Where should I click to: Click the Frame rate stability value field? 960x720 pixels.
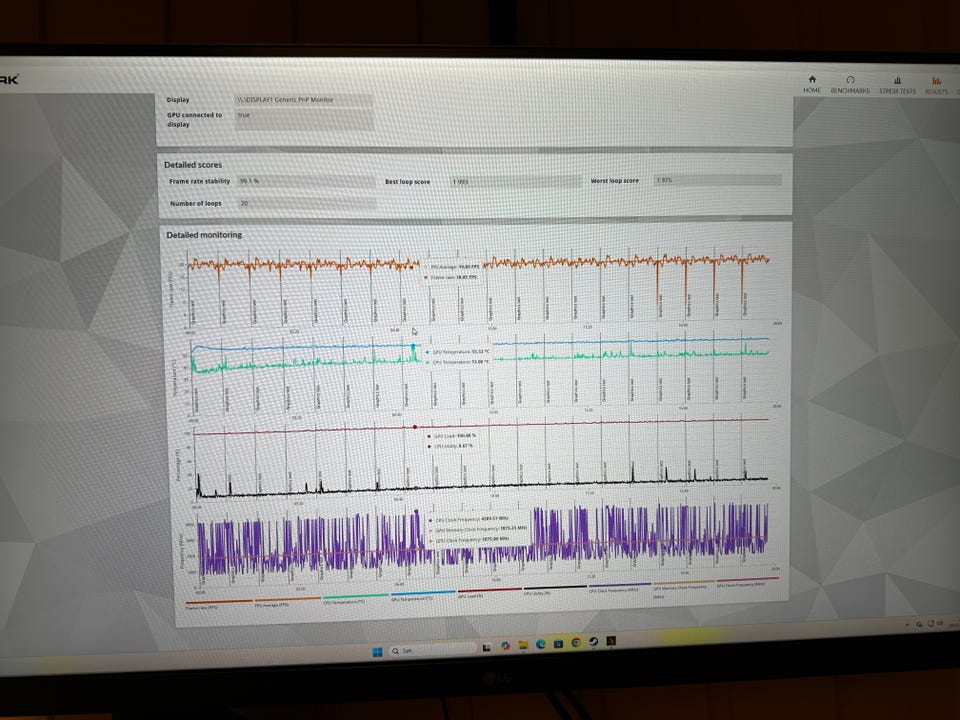pos(306,181)
